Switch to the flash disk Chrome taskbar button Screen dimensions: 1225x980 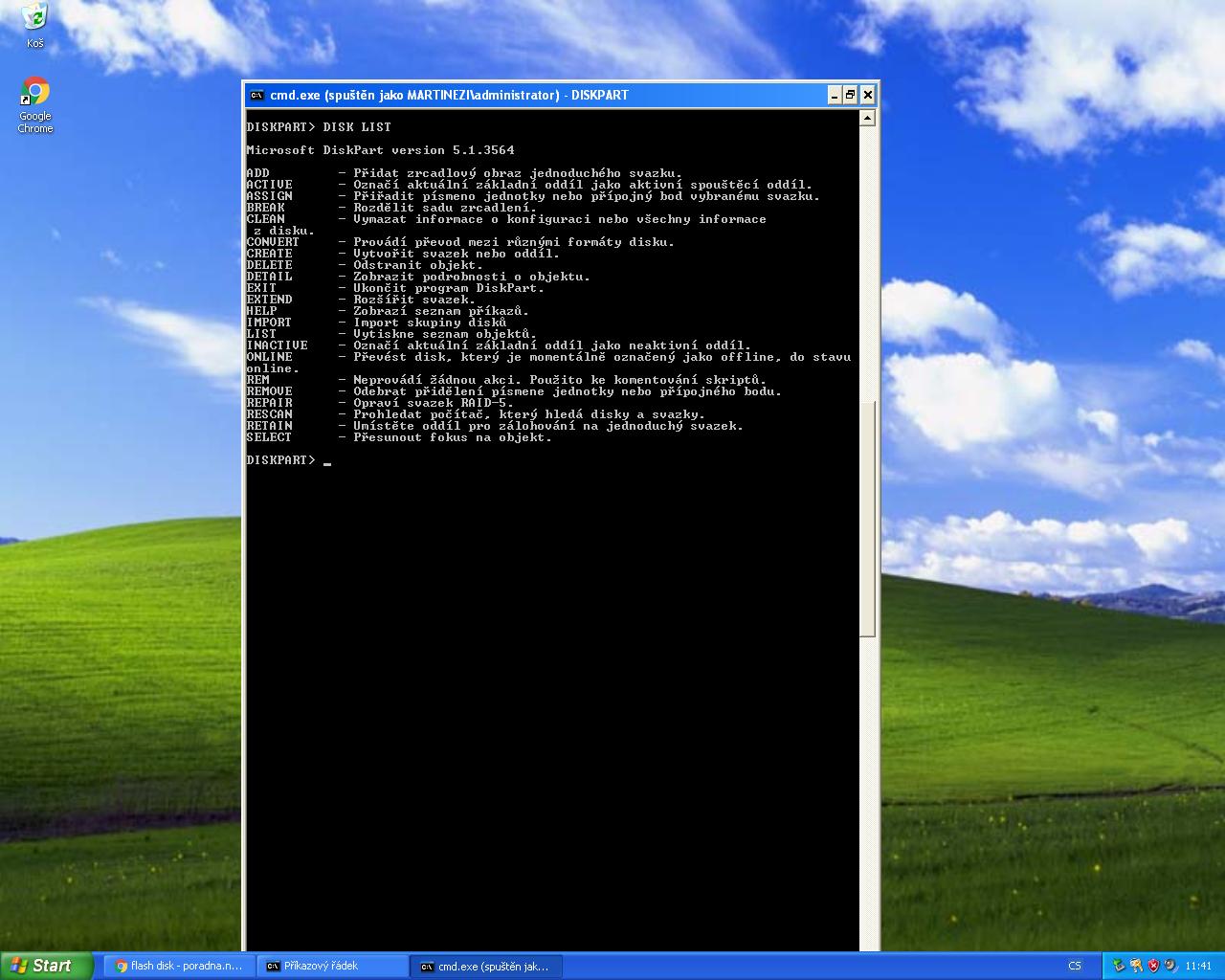pos(179,967)
